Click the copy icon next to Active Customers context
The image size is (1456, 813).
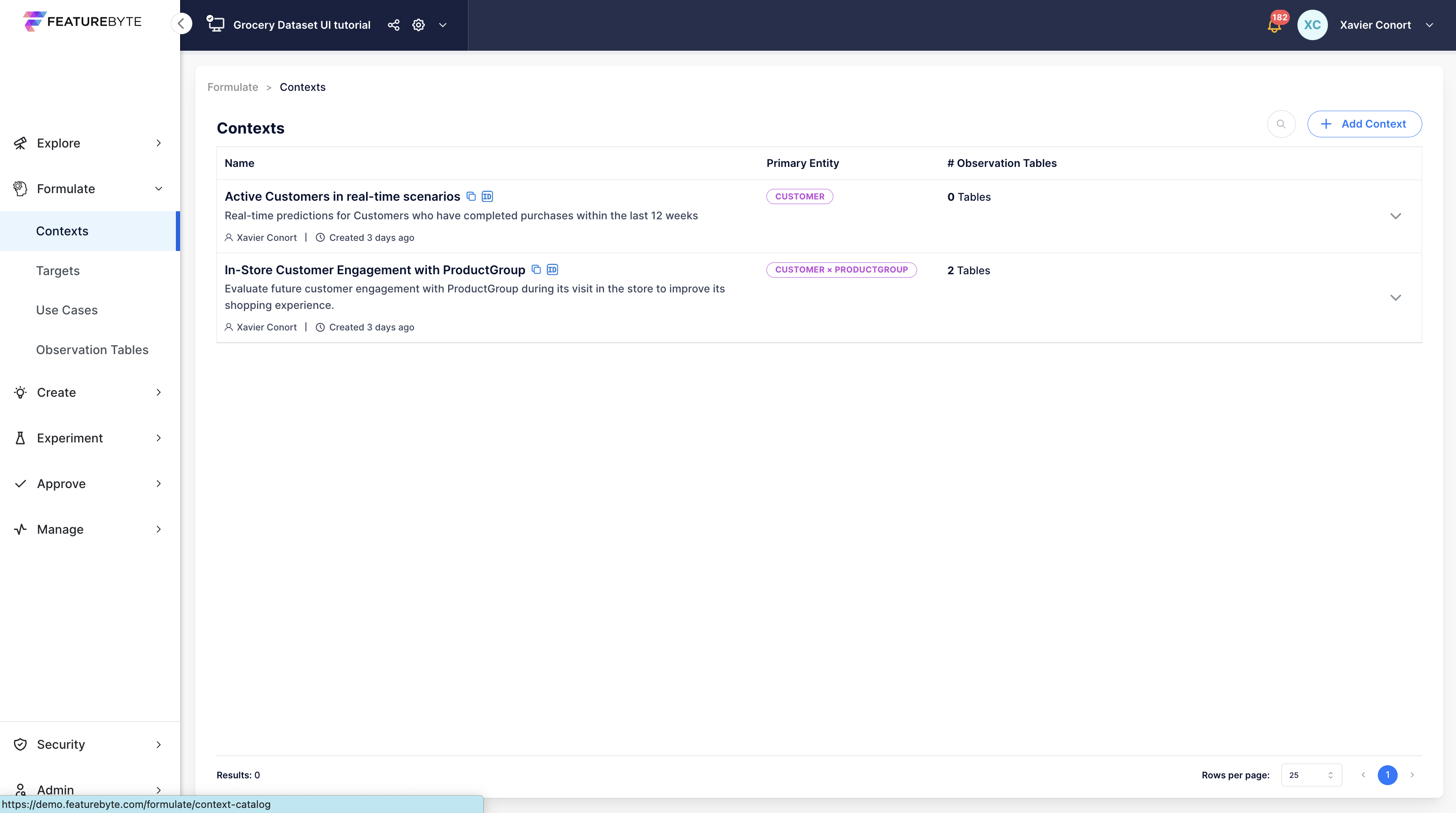(471, 196)
